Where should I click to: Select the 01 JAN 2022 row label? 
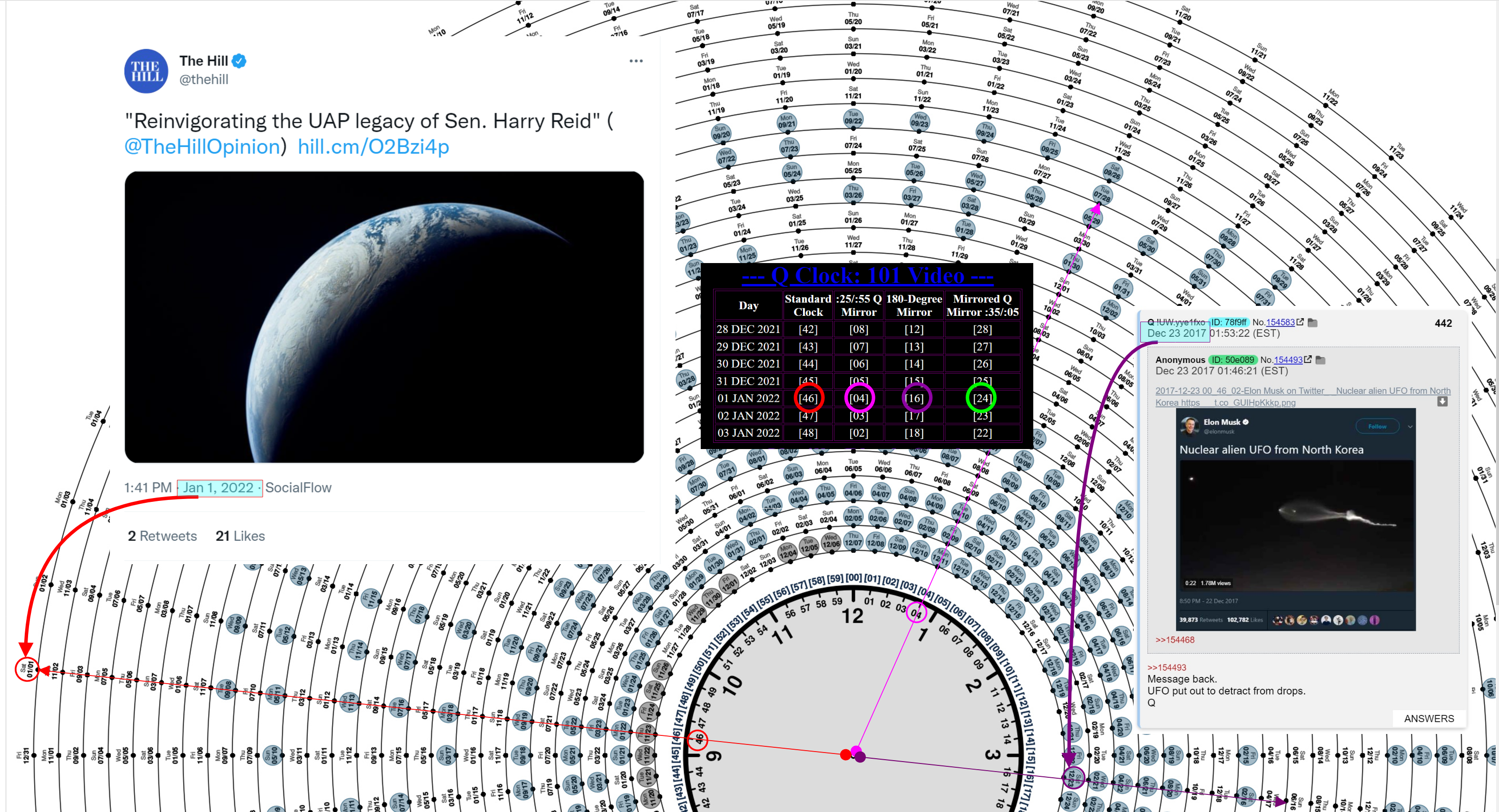[x=748, y=398]
